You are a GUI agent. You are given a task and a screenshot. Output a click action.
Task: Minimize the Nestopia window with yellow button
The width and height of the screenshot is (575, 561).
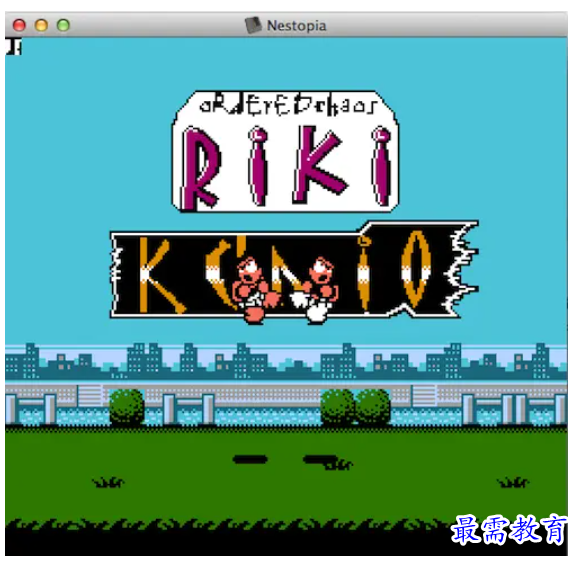(x=41, y=25)
